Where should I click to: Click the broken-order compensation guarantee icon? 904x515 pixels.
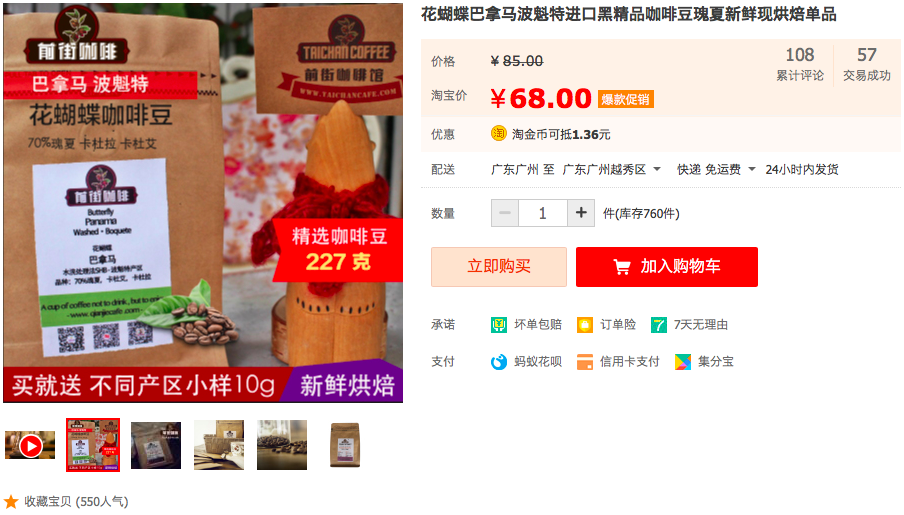point(499,325)
